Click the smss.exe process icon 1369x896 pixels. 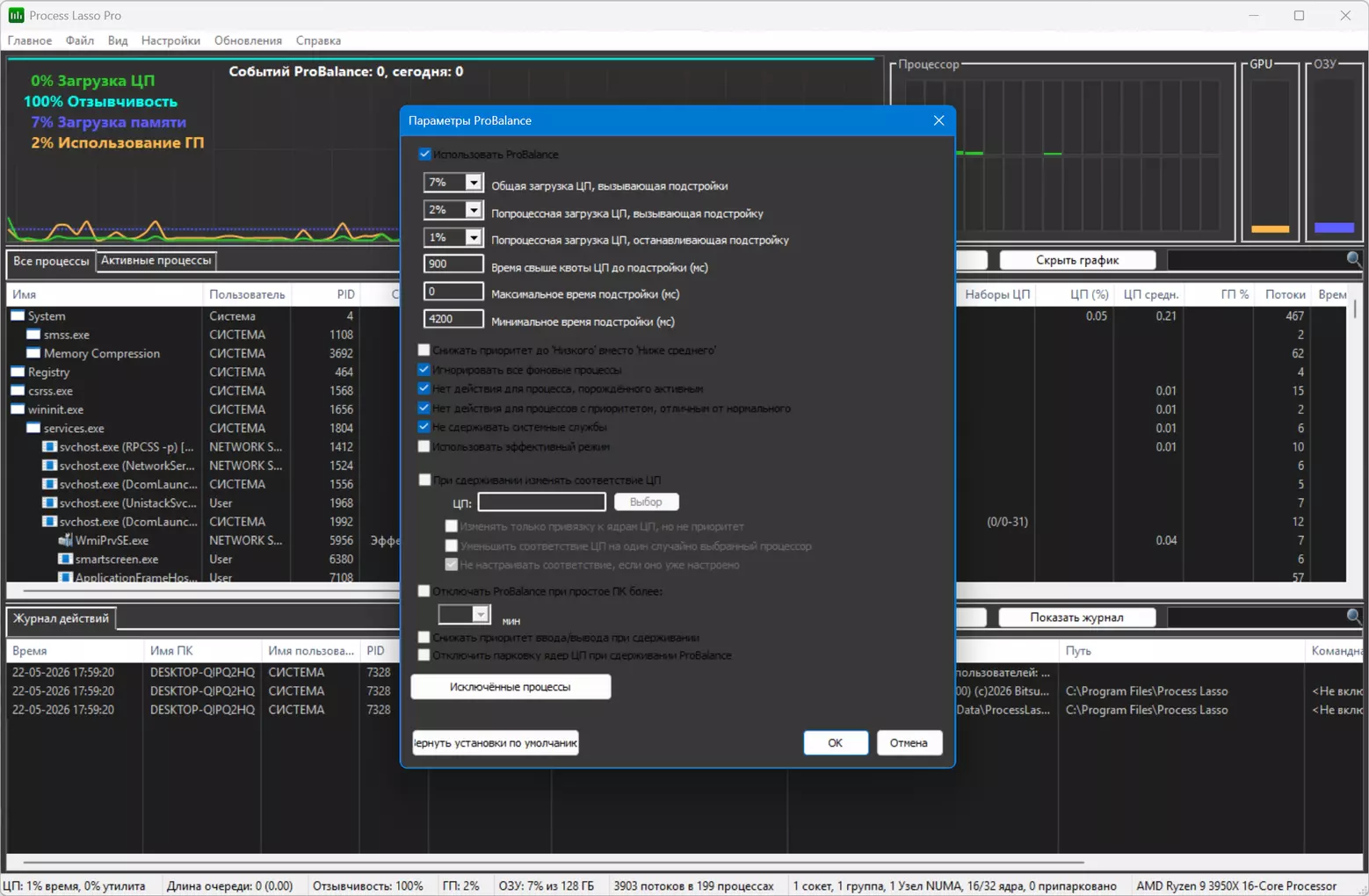pos(33,335)
